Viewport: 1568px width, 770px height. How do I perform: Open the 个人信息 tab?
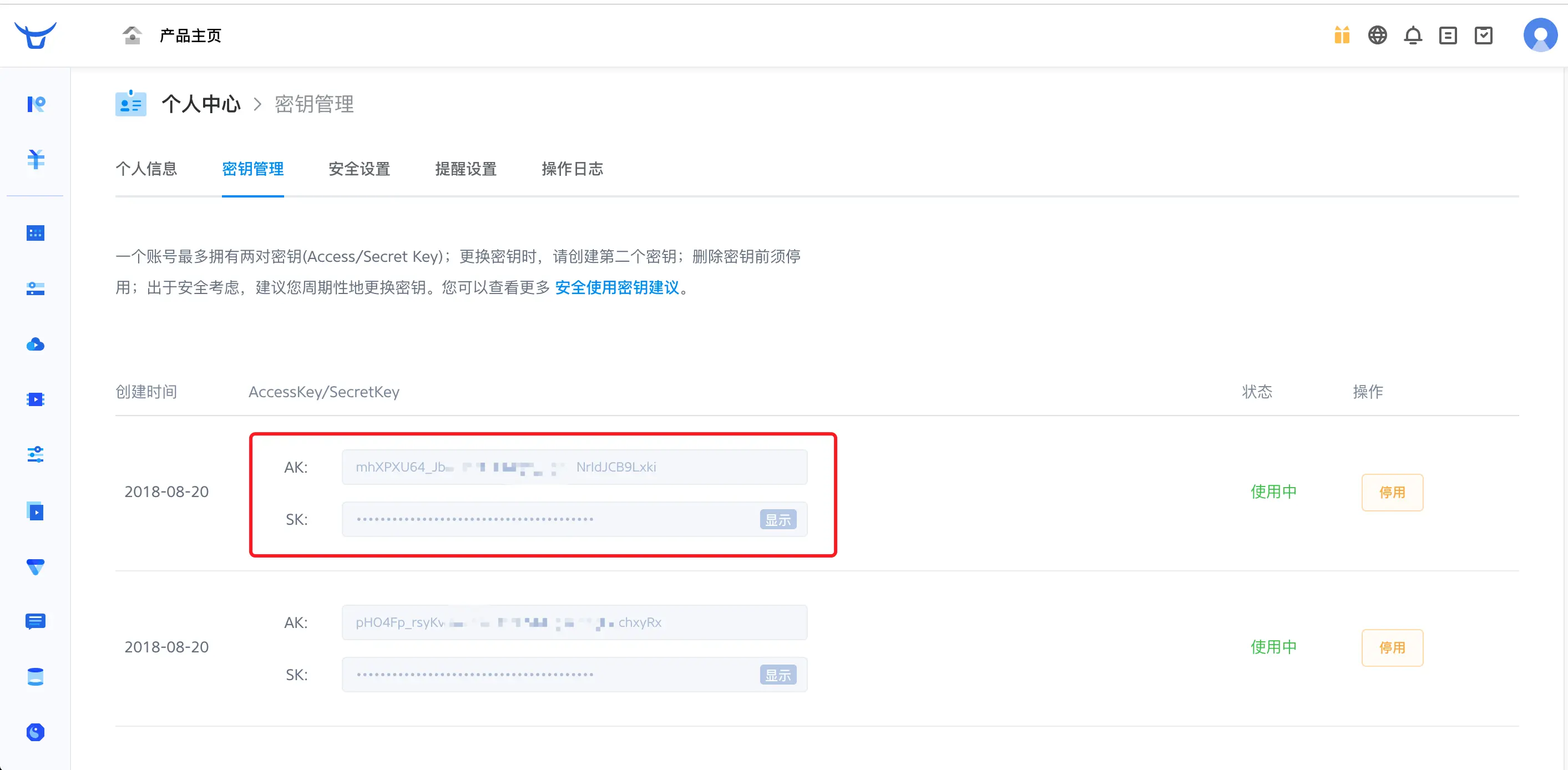[146, 169]
